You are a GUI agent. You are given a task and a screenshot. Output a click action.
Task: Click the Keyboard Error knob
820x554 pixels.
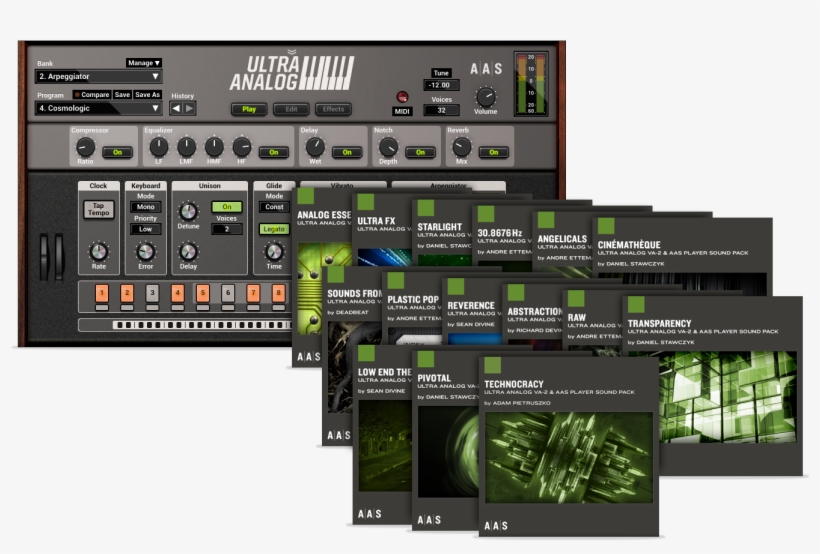point(145,252)
